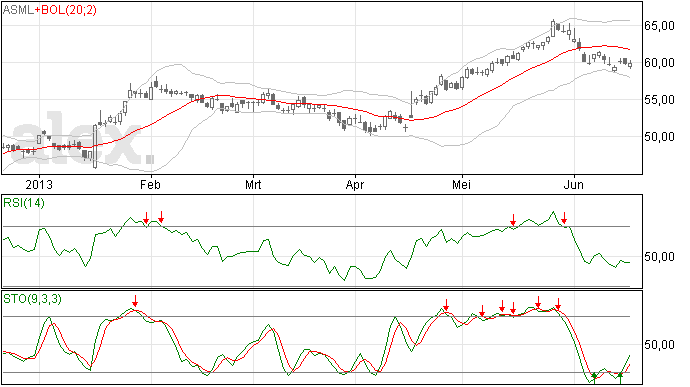Click the ASML+BOL(20;2) chart title
The height and width of the screenshot is (387, 690).
pos(50,10)
